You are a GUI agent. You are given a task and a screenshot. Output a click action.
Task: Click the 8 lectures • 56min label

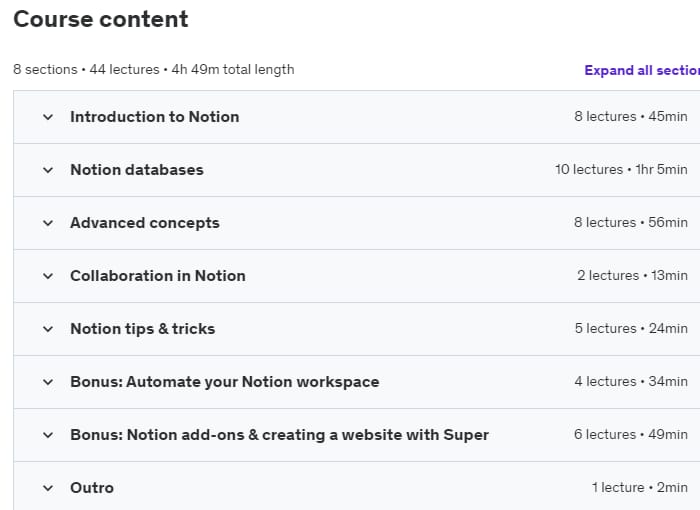click(630, 222)
